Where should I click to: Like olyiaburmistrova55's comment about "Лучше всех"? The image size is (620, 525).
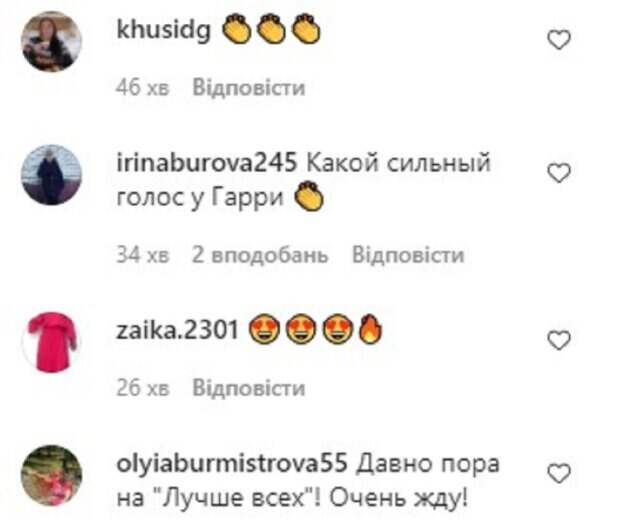(x=559, y=473)
